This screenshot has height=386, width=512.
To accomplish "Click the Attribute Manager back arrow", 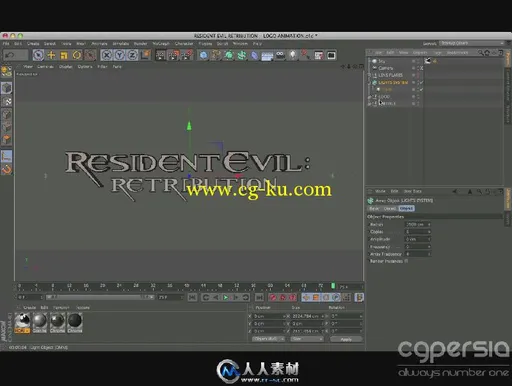I will pos(455,191).
